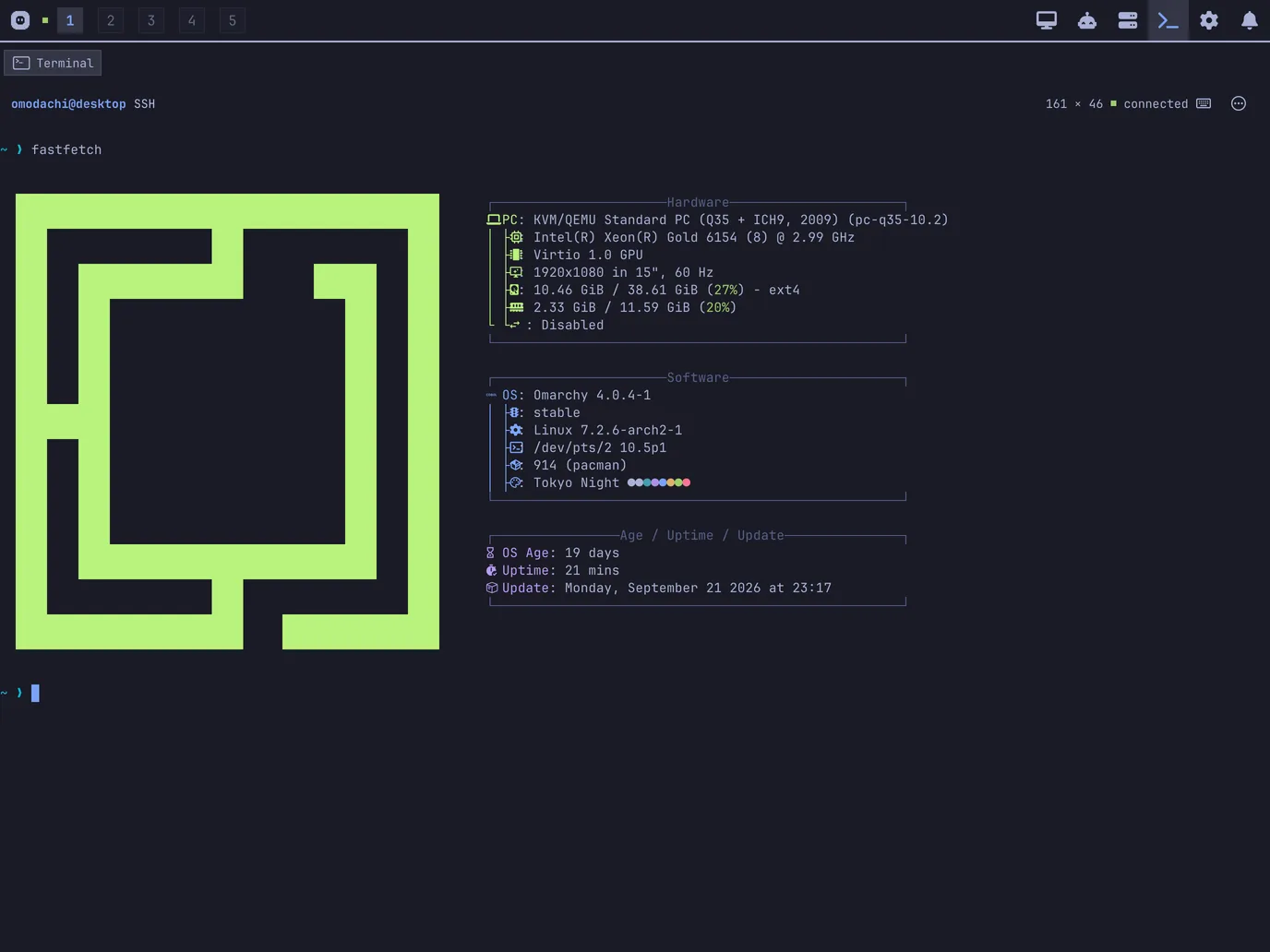Switch to workspace 2
Image resolution: width=1270 pixels, height=952 pixels.
(111, 20)
